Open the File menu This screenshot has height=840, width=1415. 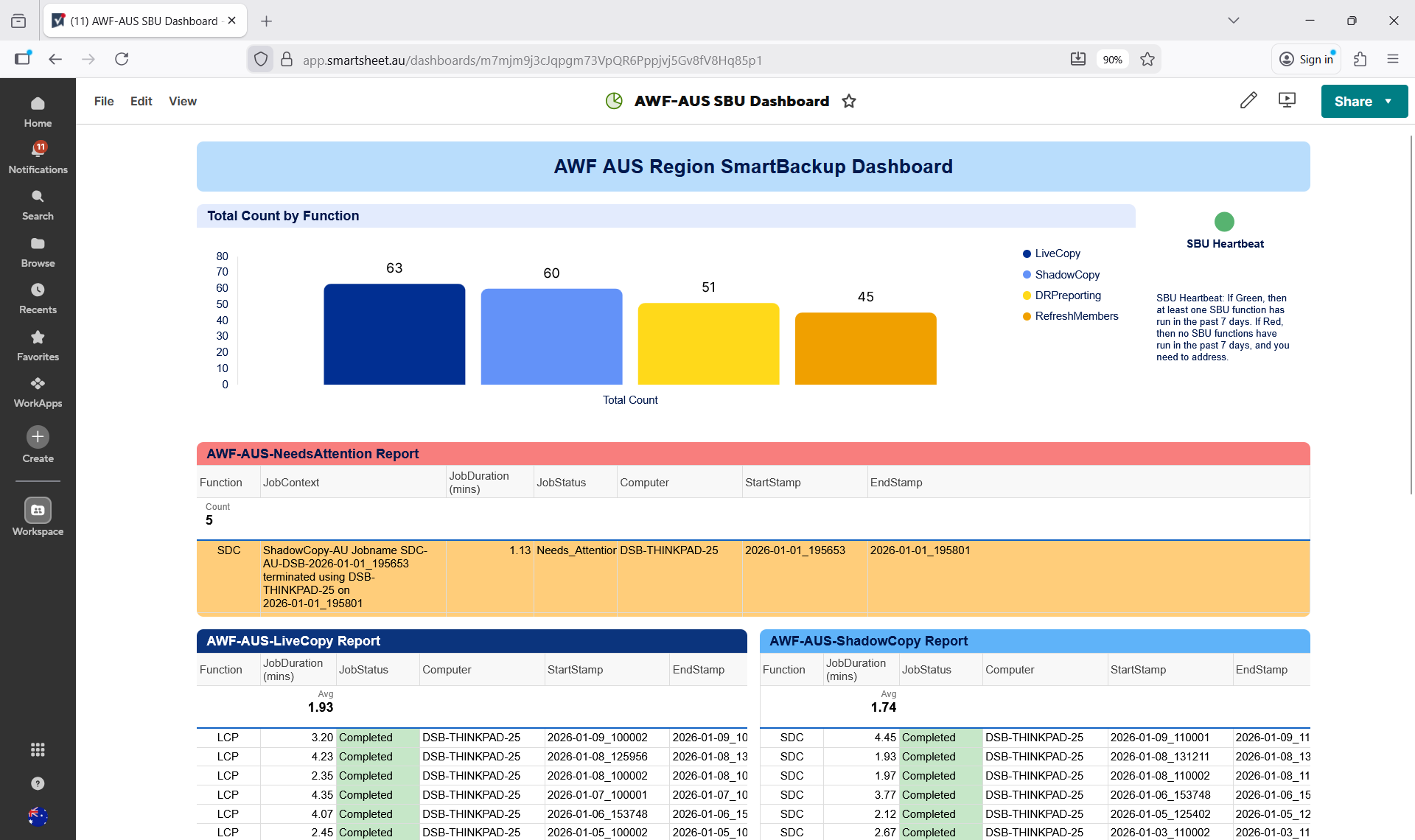104,101
